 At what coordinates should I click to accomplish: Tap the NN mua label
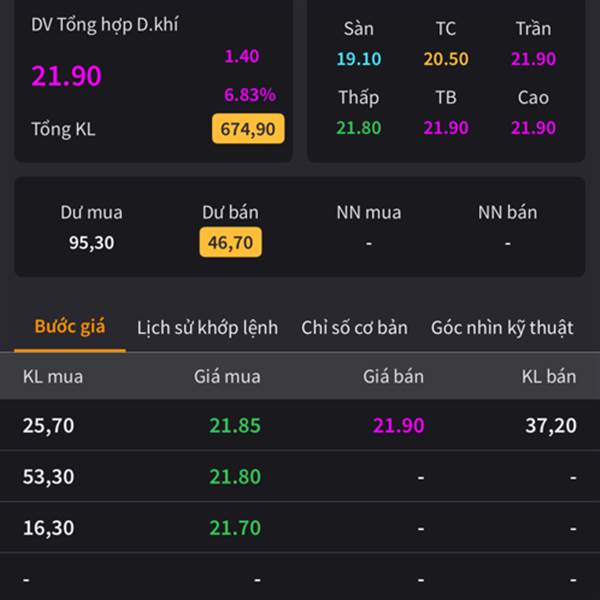pyautogui.click(x=369, y=212)
